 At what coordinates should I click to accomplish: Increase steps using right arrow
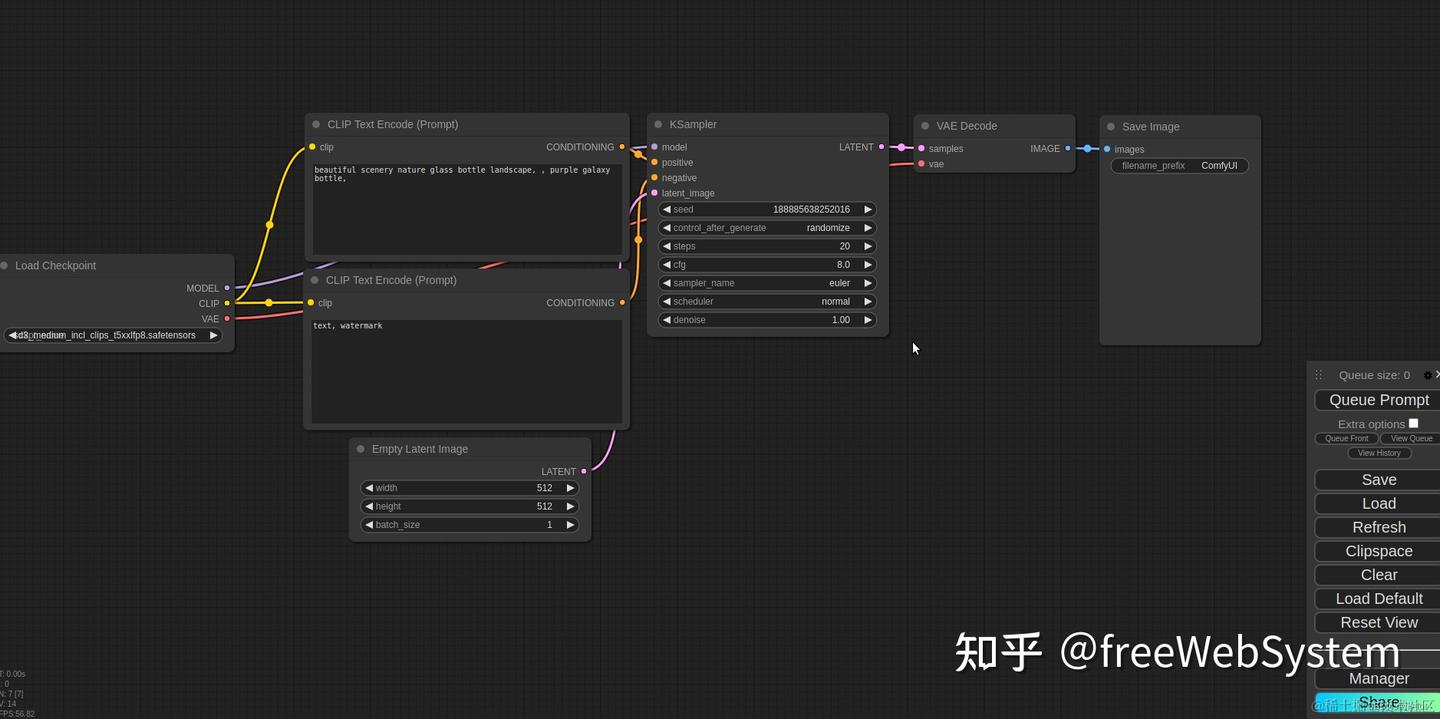click(x=868, y=246)
